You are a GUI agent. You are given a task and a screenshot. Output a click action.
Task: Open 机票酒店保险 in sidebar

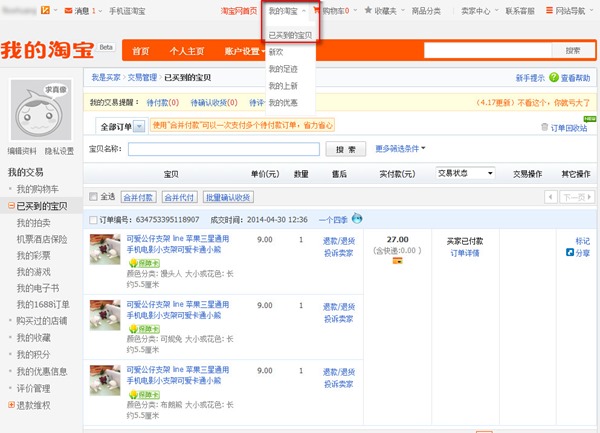[42, 239]
